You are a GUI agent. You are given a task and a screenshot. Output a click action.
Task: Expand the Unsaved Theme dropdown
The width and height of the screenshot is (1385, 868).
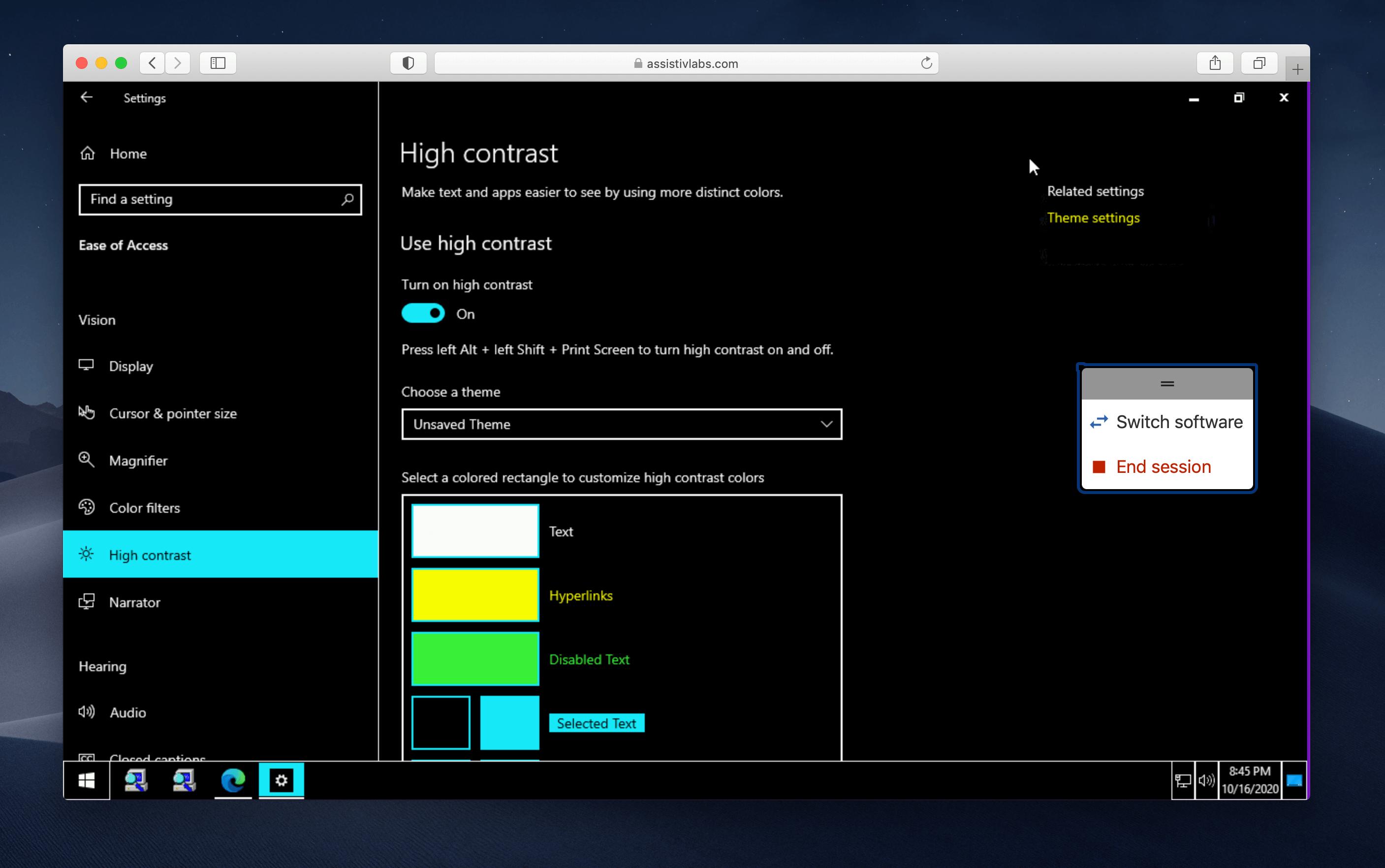click(x=621, y=424)
